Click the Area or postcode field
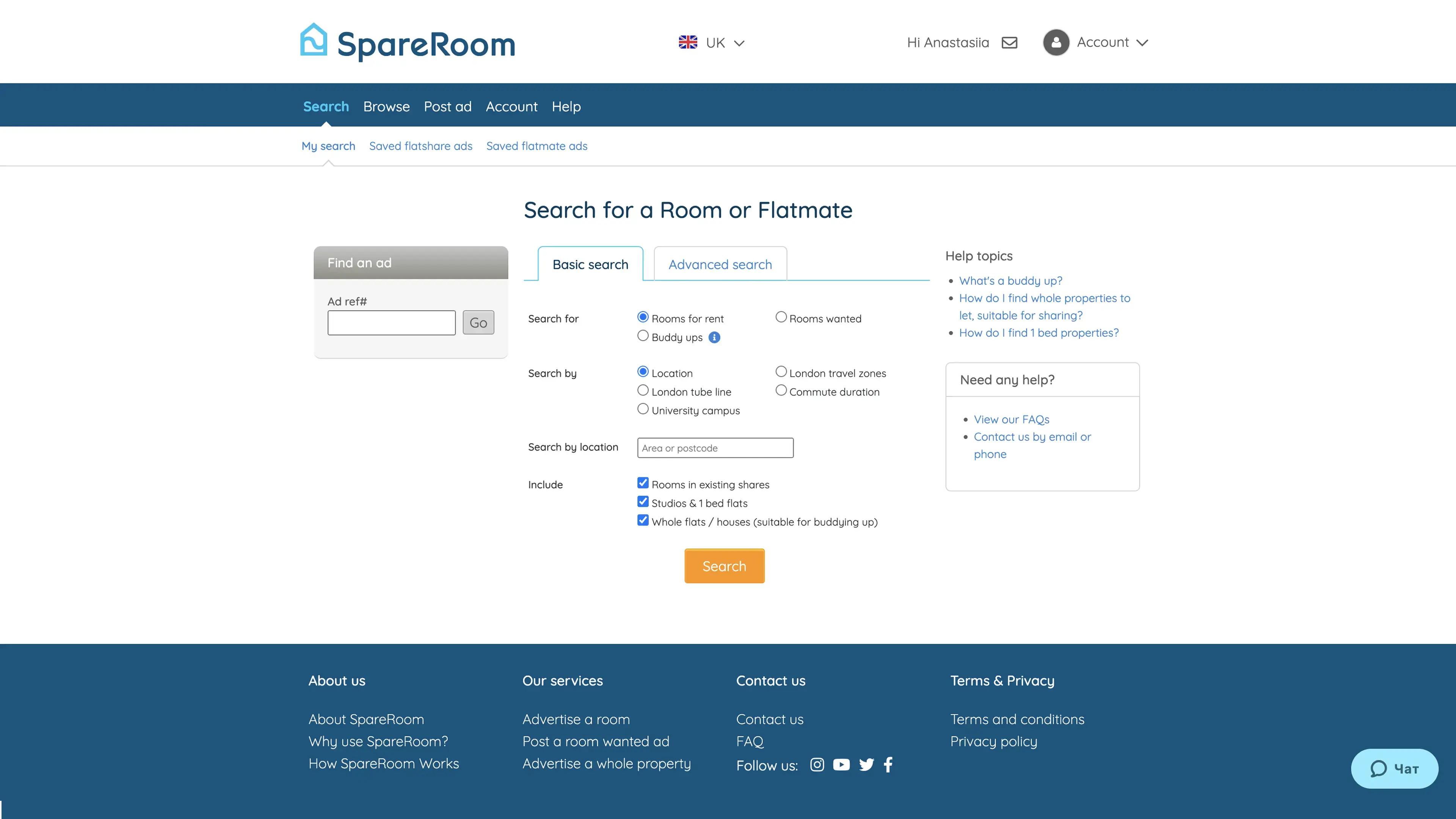 [715, 448]
